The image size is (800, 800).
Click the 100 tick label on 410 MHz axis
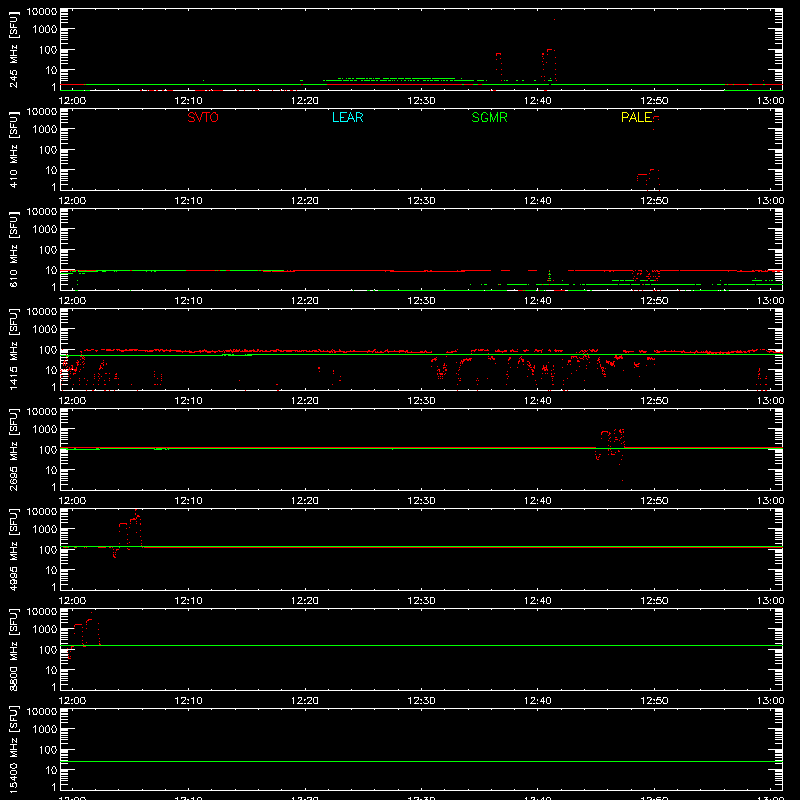(x=48, y=150)
